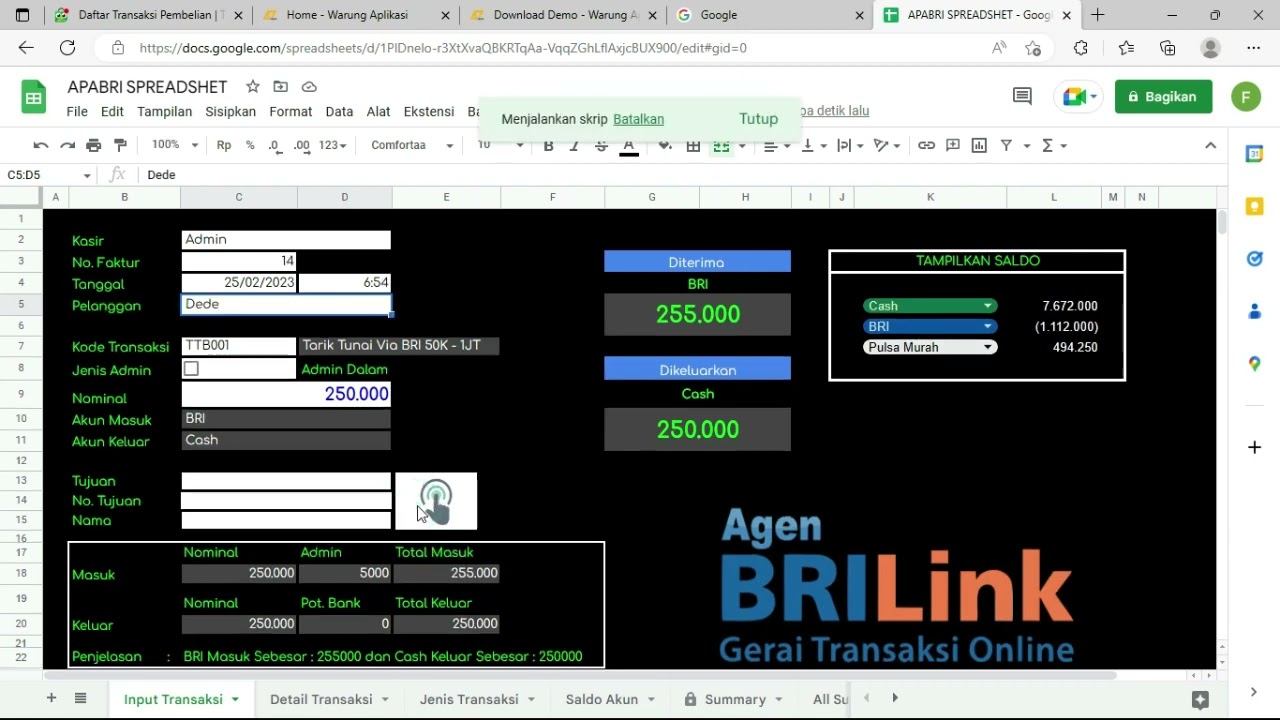Toggle italic formatting
This screenshot has height=720, width=1280.
point(574,146)
